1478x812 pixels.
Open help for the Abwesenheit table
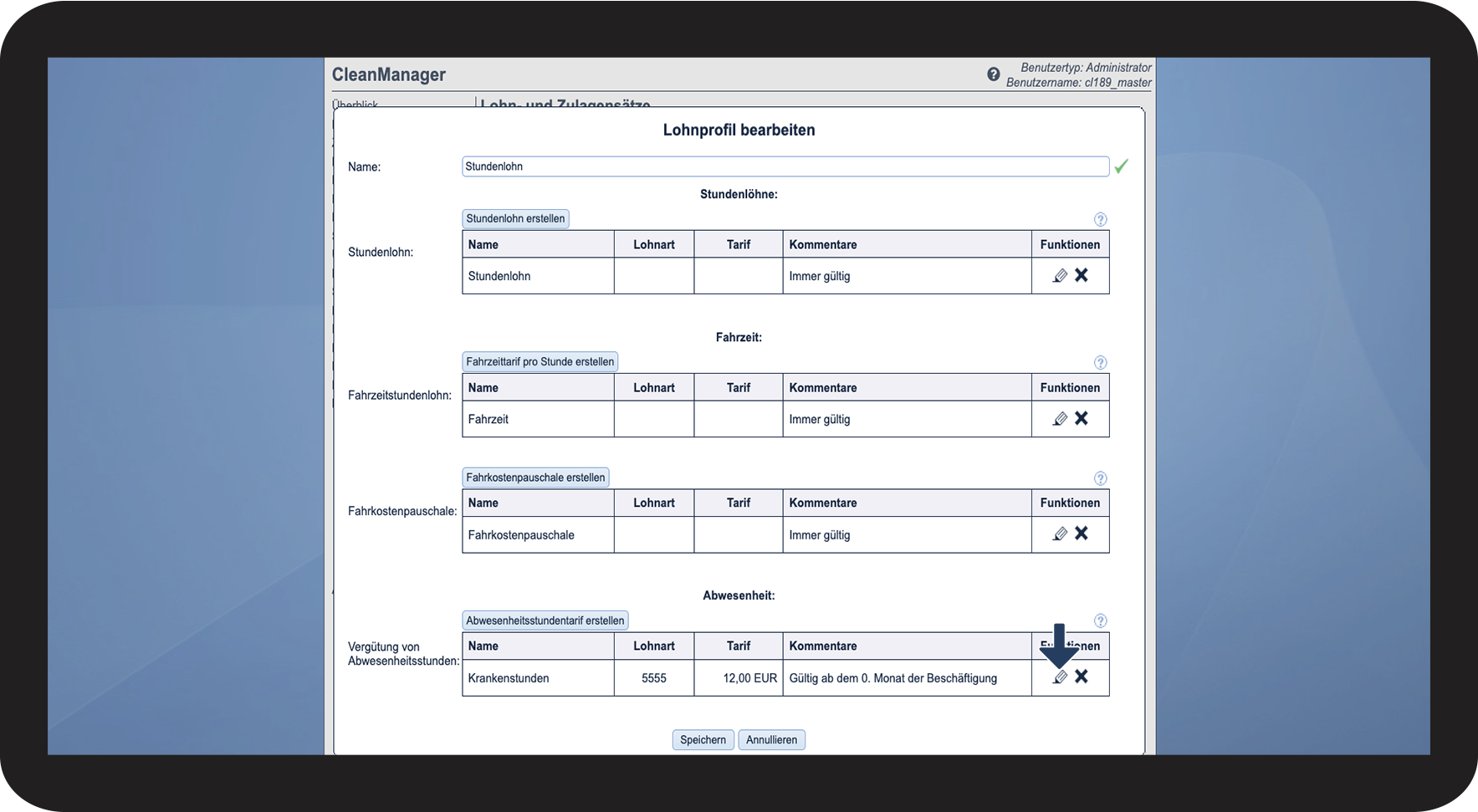click(1101, 620)
